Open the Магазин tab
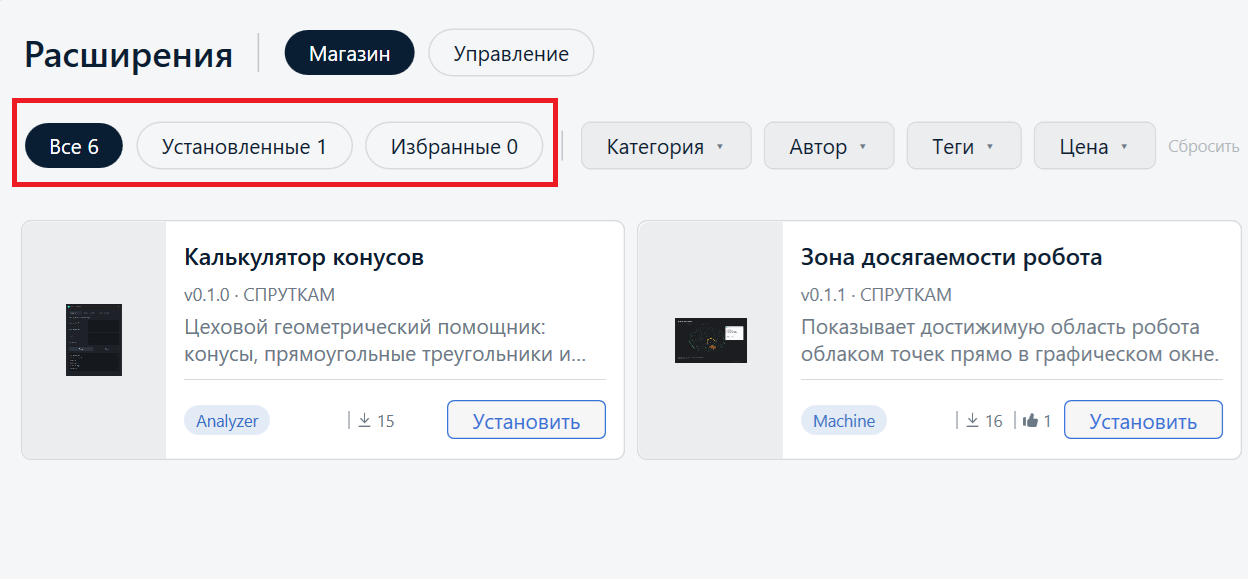 (x=349, y=53)
